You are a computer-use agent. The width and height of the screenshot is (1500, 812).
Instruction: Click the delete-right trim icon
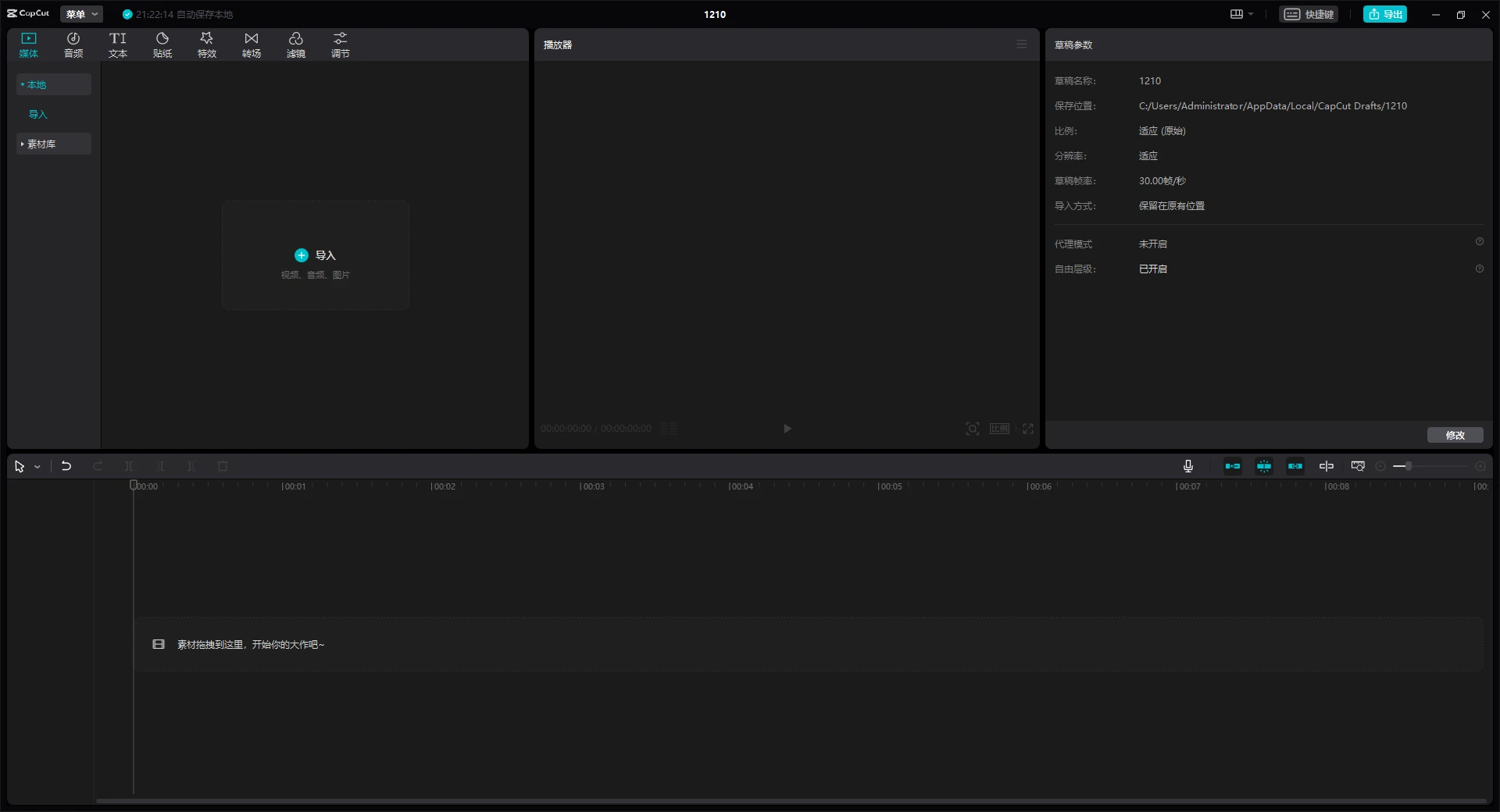(191, 466)
